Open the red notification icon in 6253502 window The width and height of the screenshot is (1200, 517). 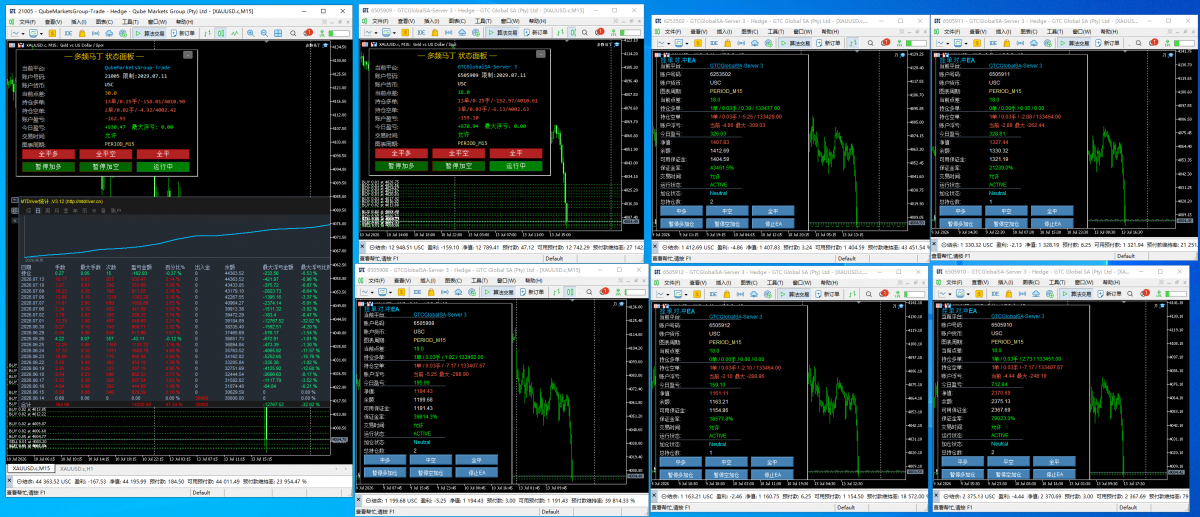click(x=886, y=42)
